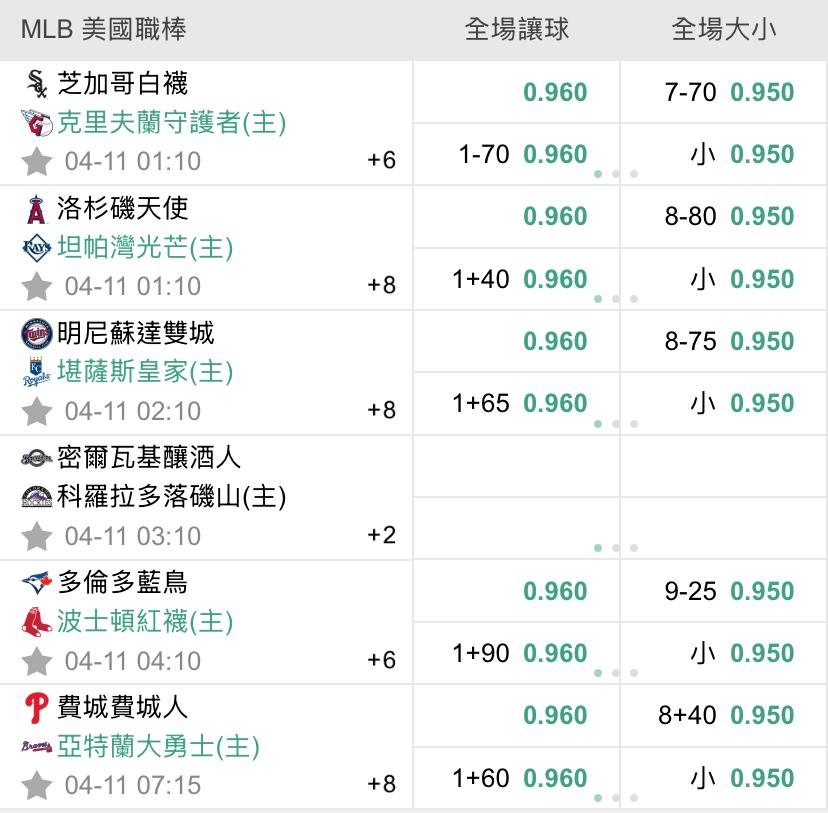Star the Brewers vs Rockies 03:10 game
The height and width of the screenshot is (813, 828).
(x=37, y=536)
